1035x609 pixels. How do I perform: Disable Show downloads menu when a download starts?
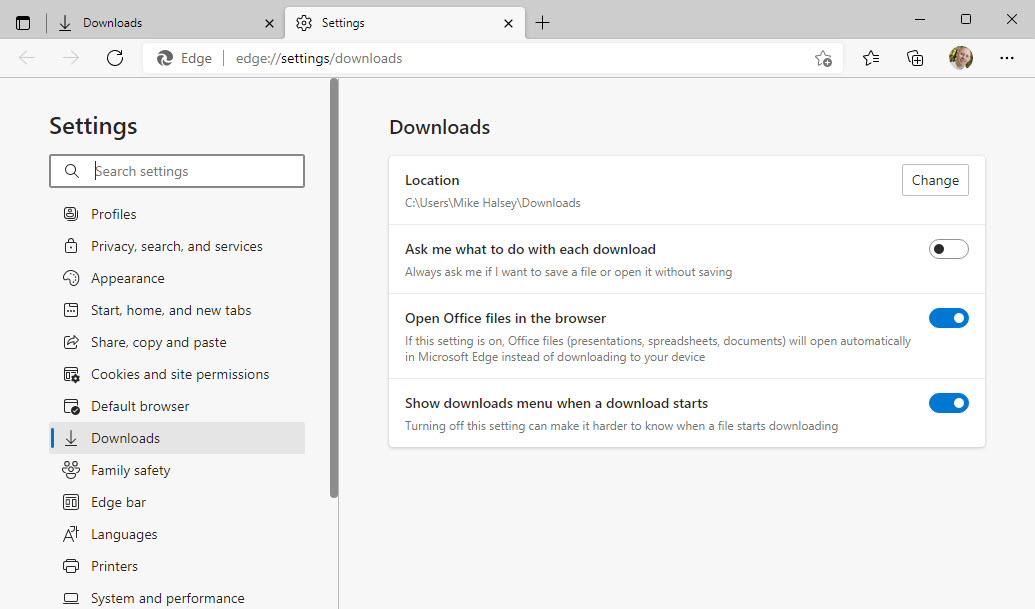coord(948,403)
